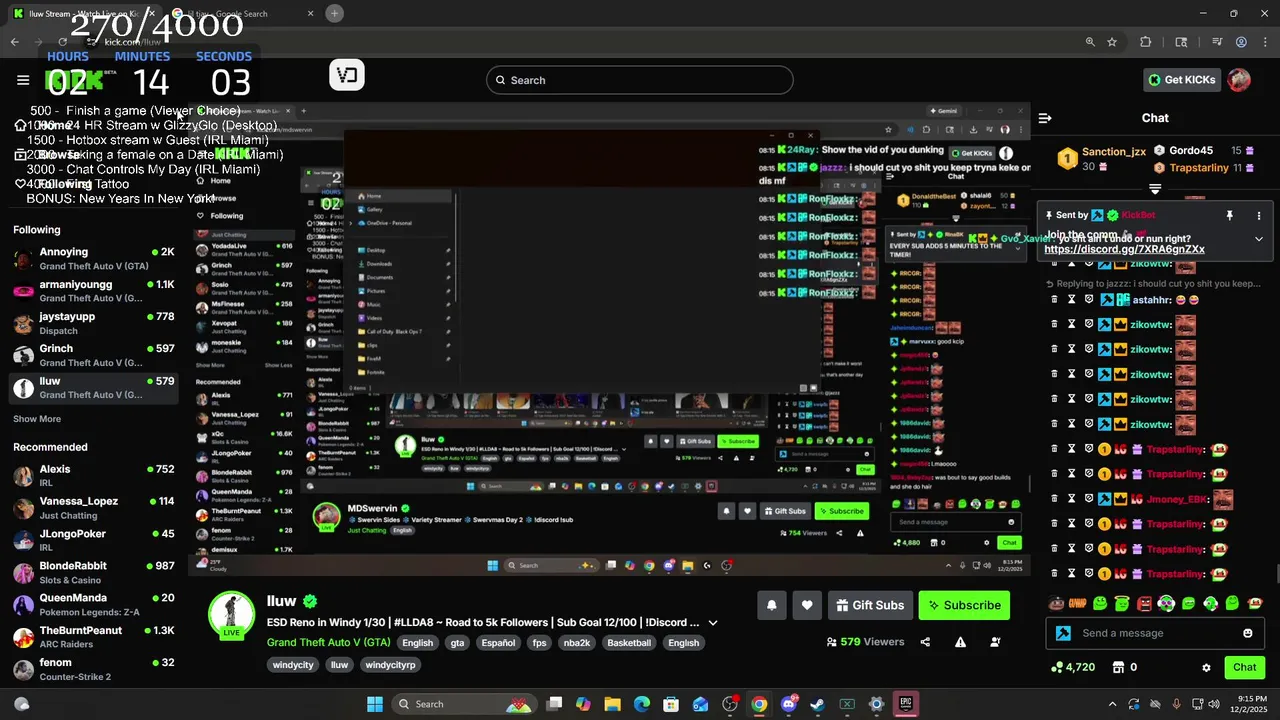This screenshot has height=720, width=1280.
Task: Expand the gifters leaderboard chevron
Action: [x=1155, y=189]
